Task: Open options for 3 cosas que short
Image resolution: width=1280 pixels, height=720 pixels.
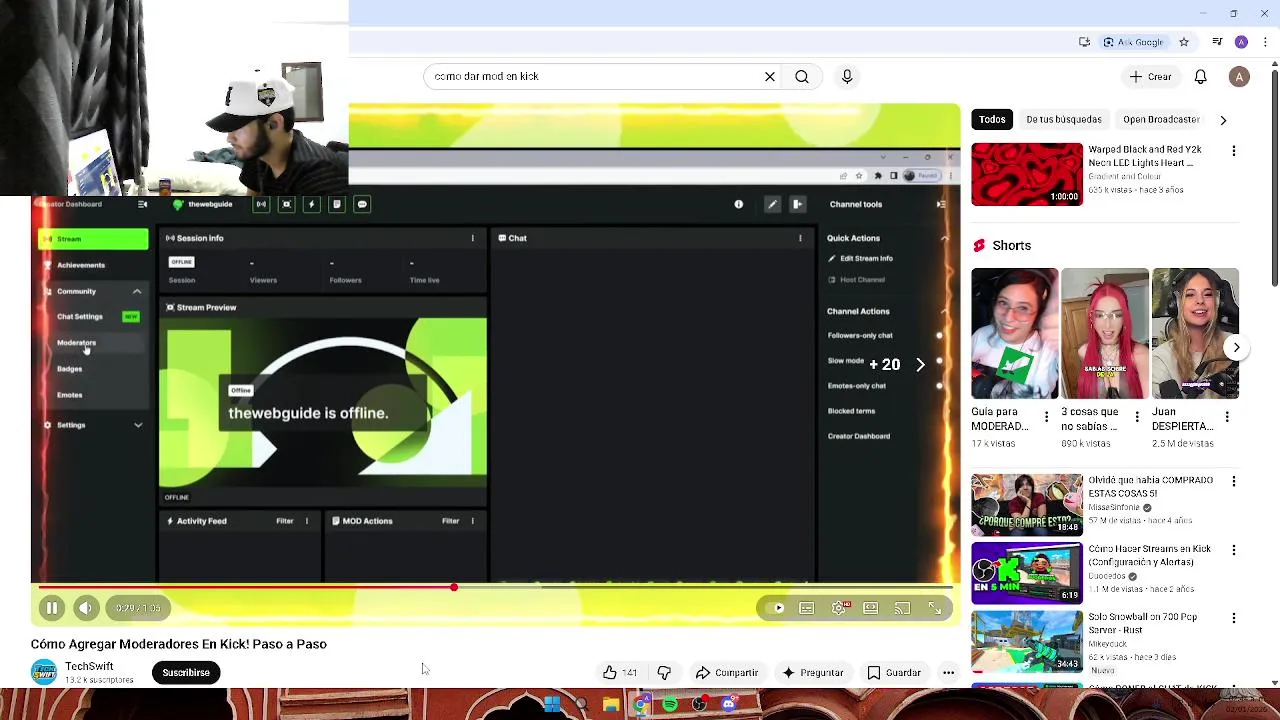Action: pyautogui.click(x=1137, y=417)
